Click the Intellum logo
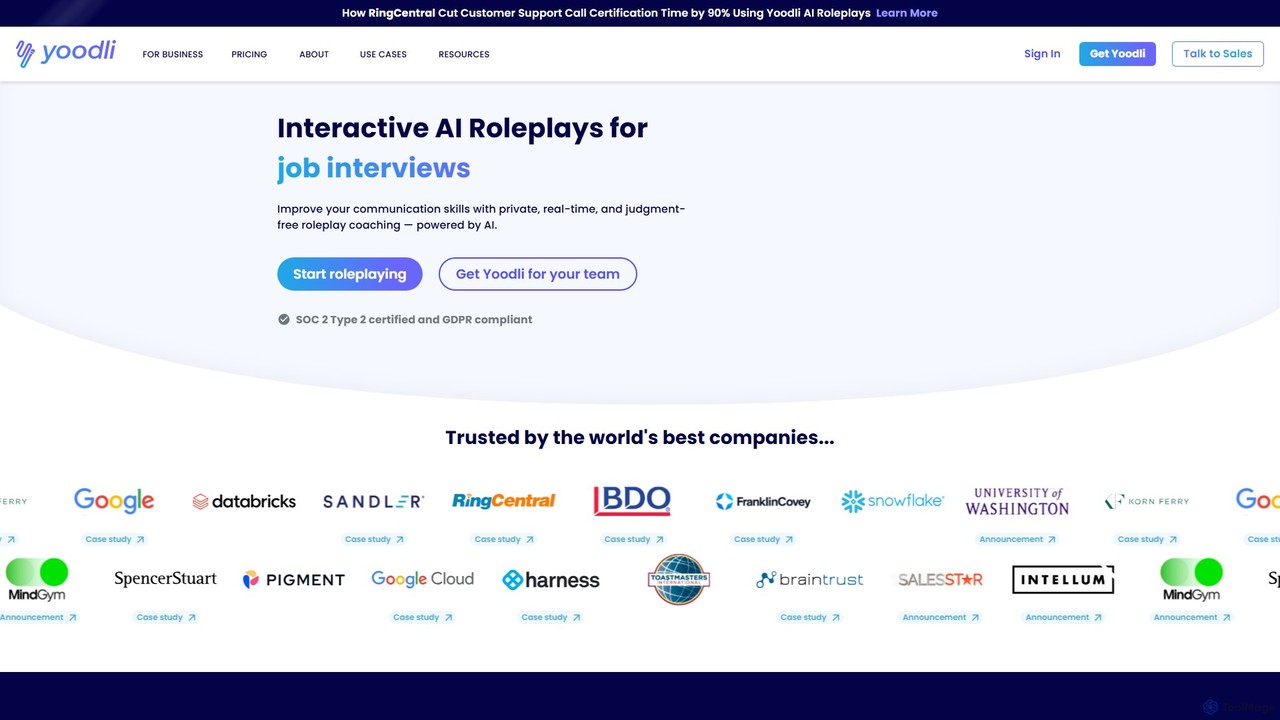The height and width of the screenshot is (720, 1280). pos(1063,579)
